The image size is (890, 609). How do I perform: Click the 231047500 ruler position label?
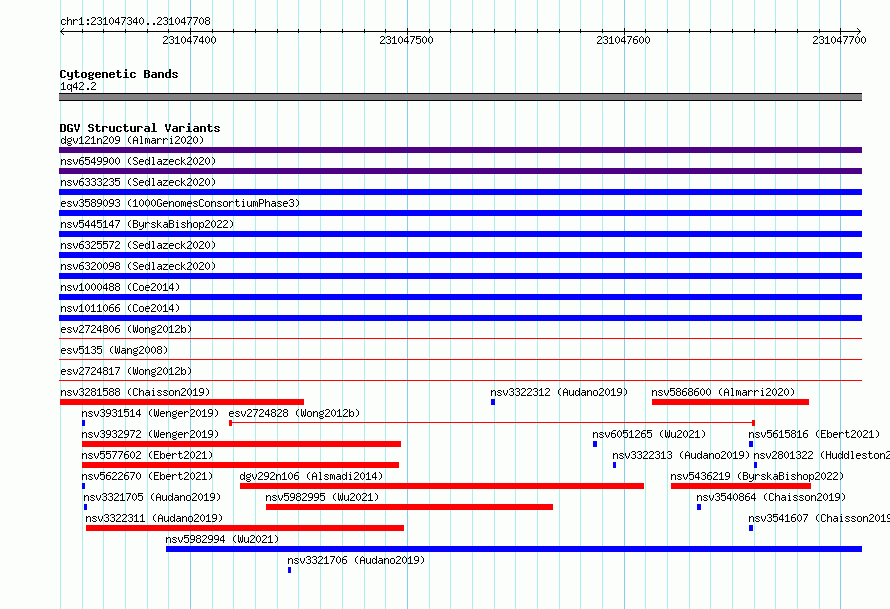pos(406,40)
